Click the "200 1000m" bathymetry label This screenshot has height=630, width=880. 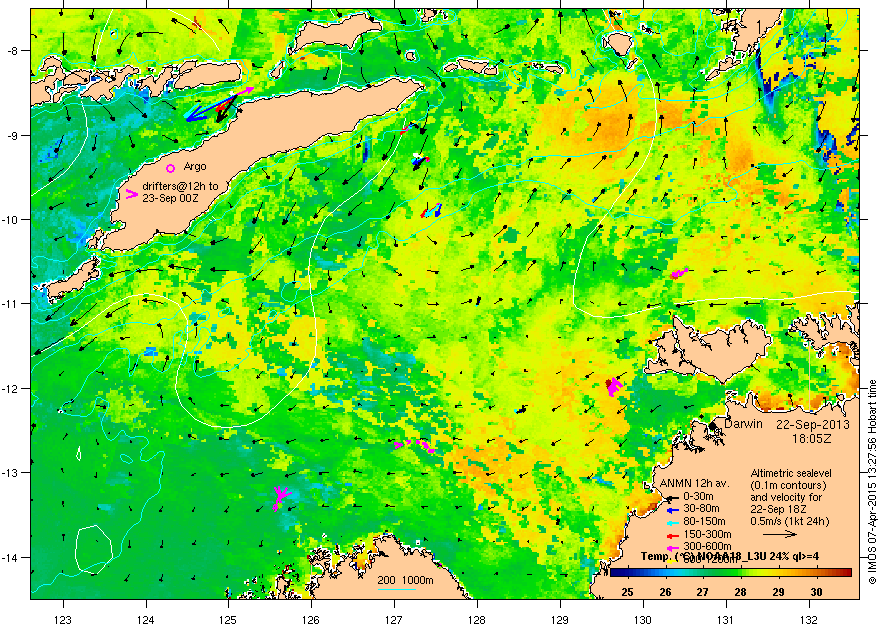[405, 581]
